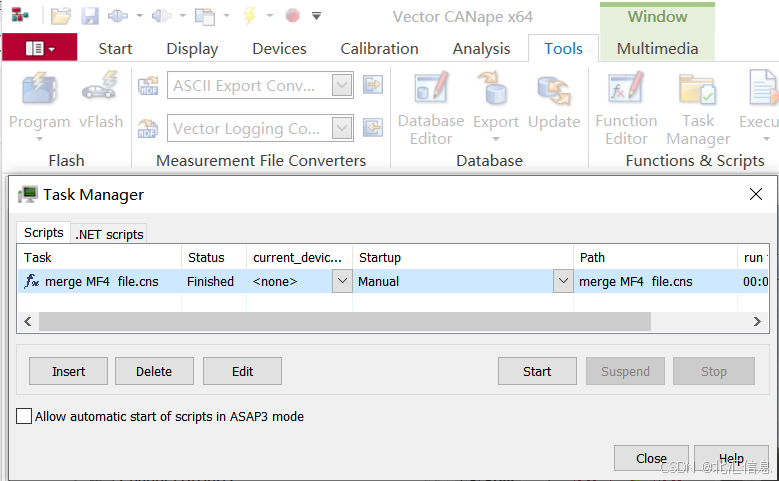This screenshot has width=779, height=481.
Task: Select task merge MF4 file.cns
Action: [x=99, y=281]
